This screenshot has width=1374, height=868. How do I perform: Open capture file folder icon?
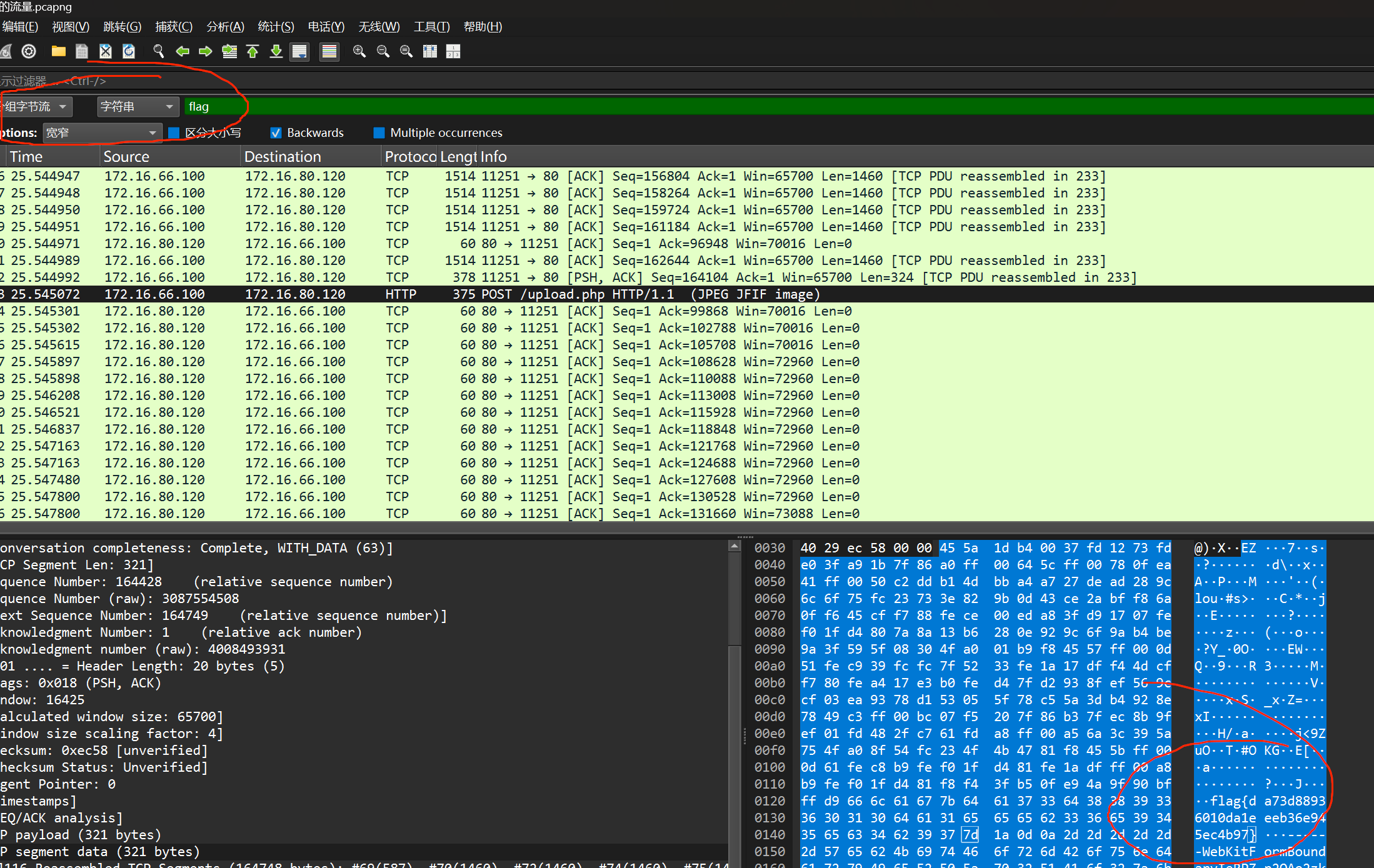(x=58, y=52)
